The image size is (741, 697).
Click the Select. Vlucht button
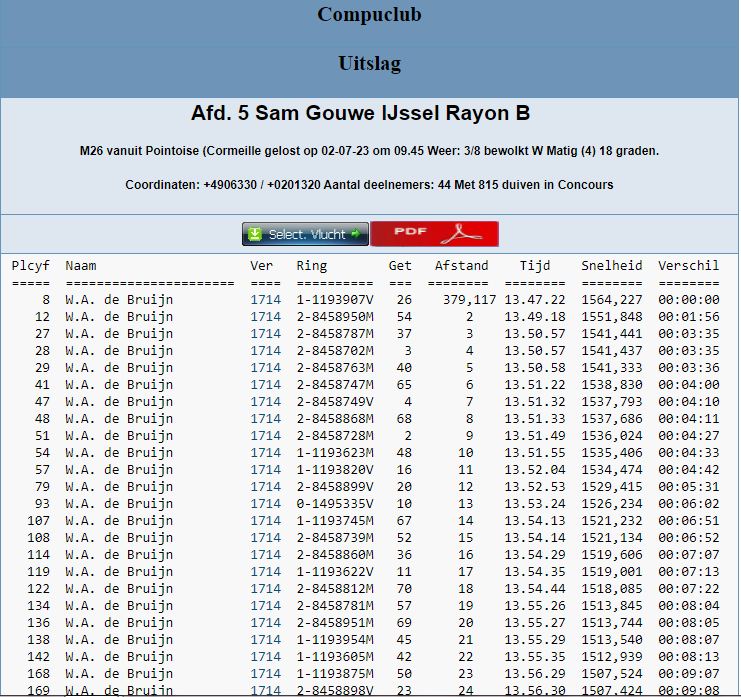point(305,234)
